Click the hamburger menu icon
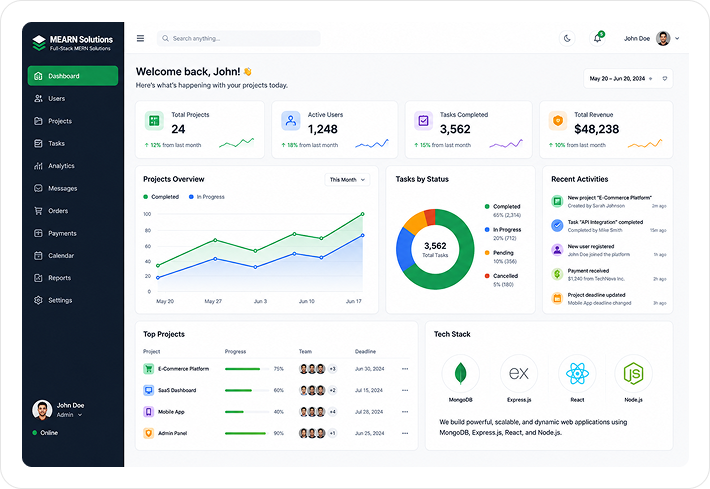Image resolution: width=710 pixels, height=489 pixels. pyautogui.click(x=140, y=38)
